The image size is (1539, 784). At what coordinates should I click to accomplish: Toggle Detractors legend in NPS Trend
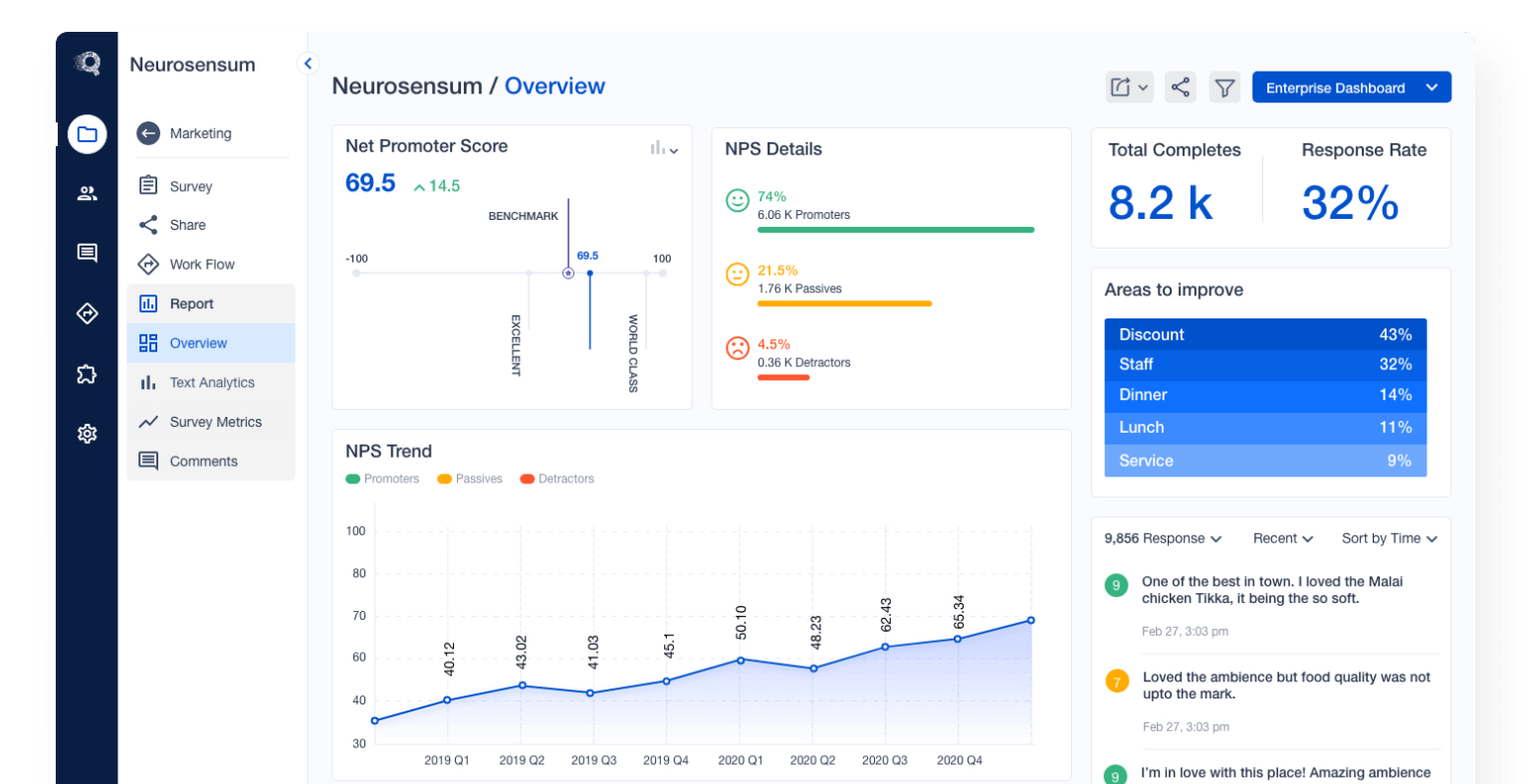coord(557,479)
